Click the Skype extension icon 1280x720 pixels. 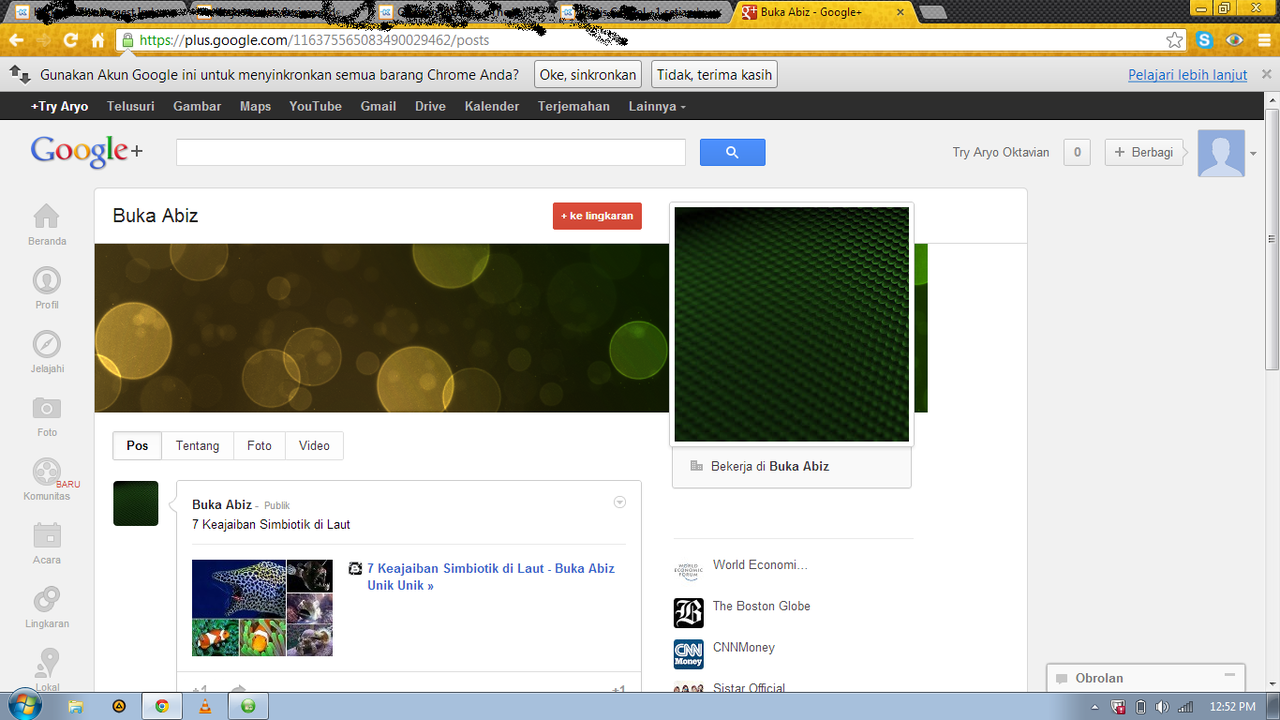[1205, 40]
